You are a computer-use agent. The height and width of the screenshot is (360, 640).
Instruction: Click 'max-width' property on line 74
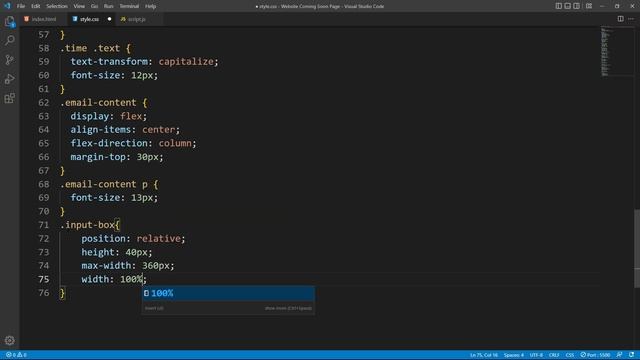pos(106,266)
